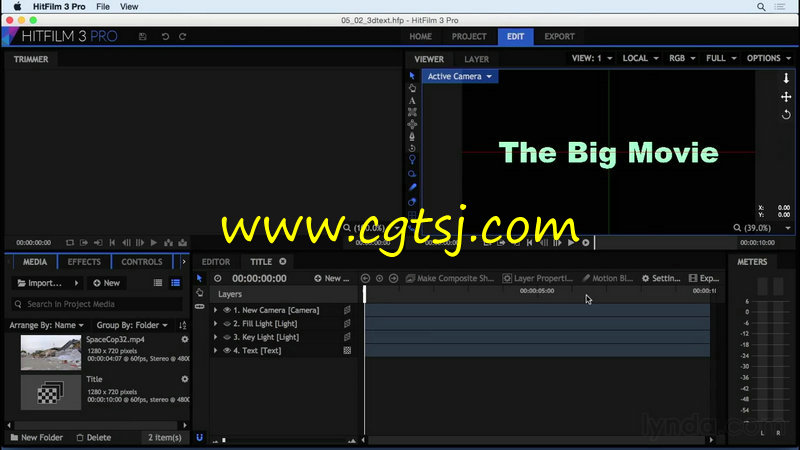This screenshot has height=450, width=800.
Task: Go to previous keyframe in timeline
Action: 365,278
